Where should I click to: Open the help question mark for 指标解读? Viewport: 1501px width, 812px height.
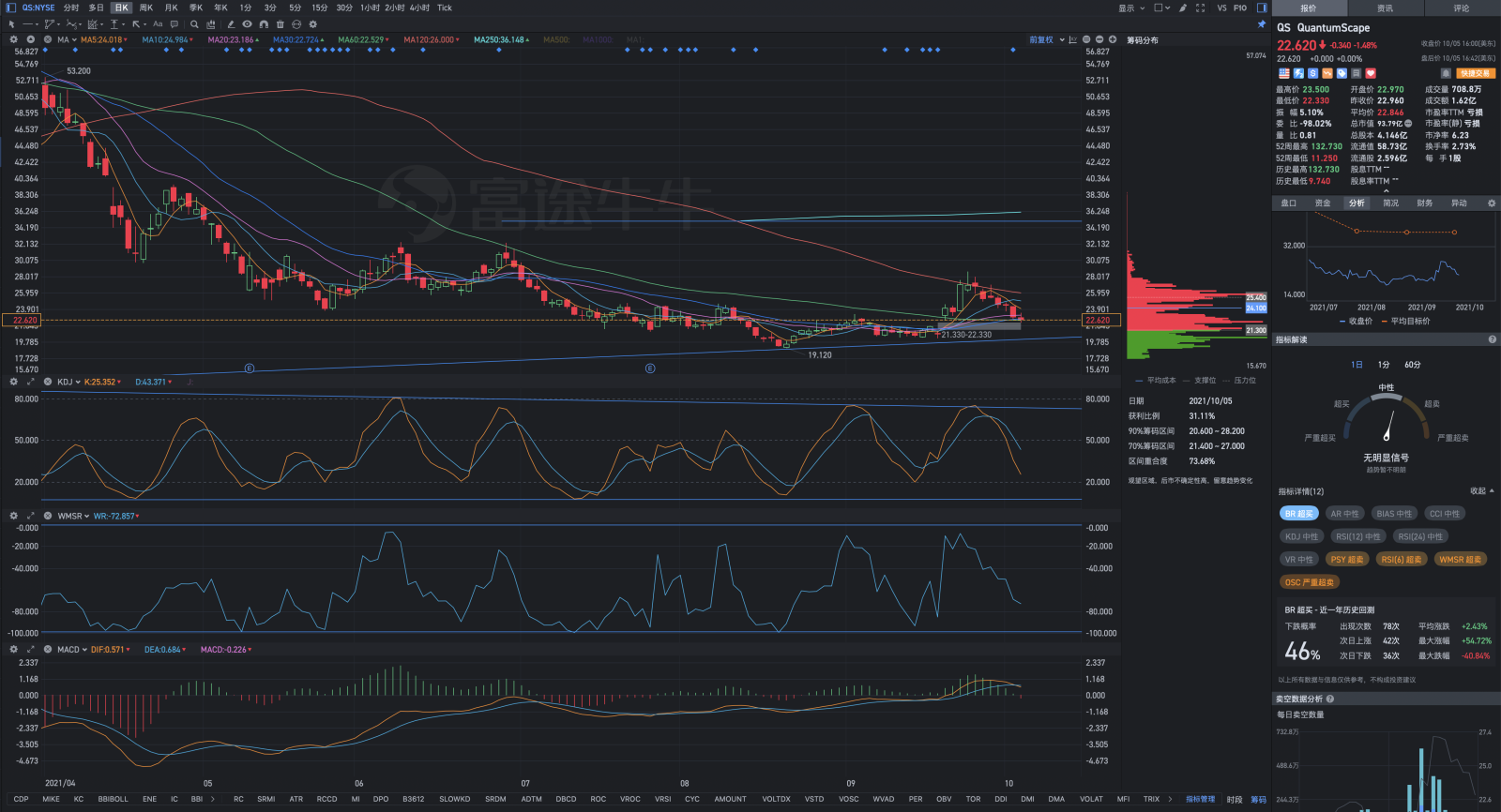click(x=1492, y=339)
